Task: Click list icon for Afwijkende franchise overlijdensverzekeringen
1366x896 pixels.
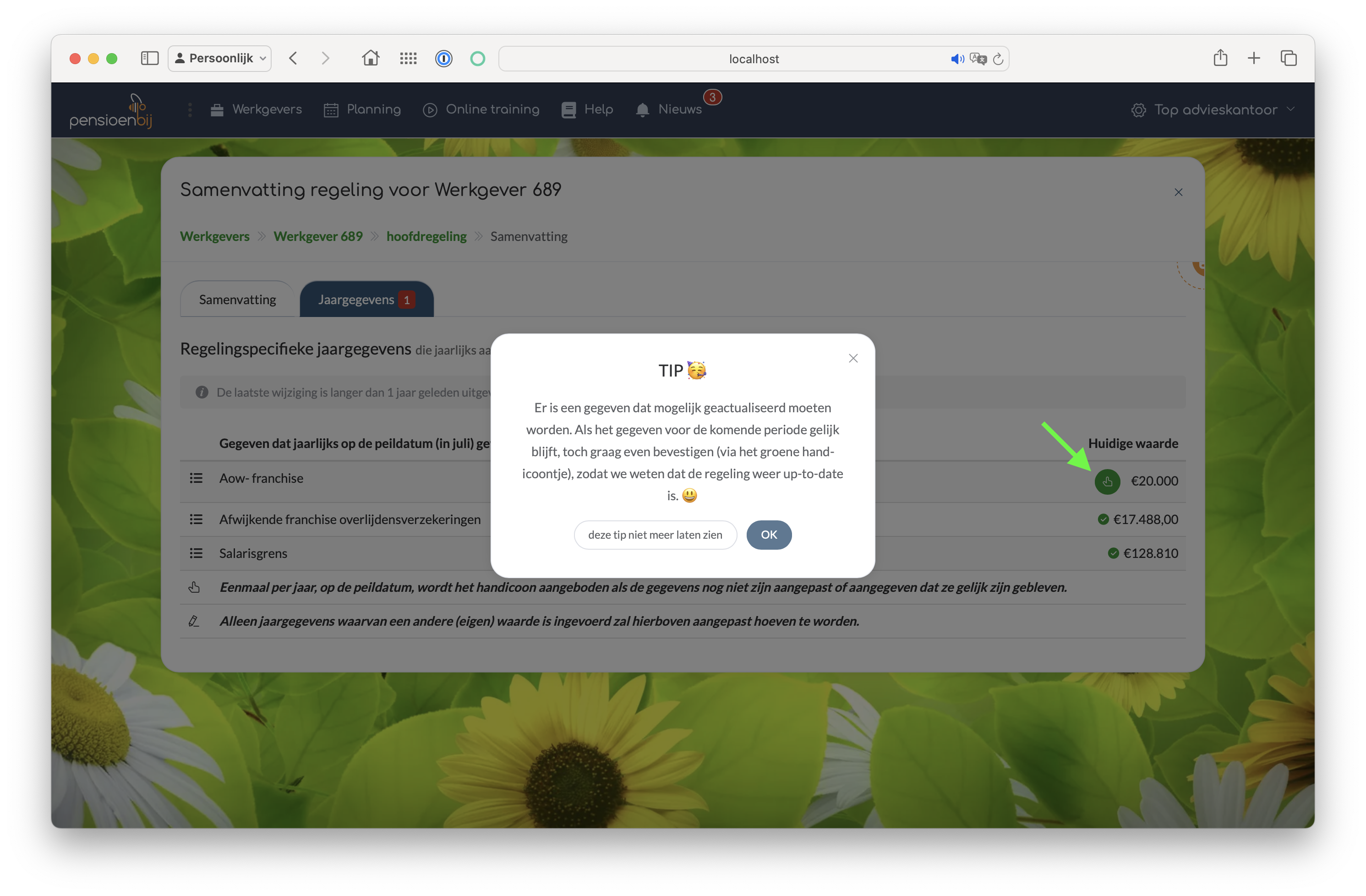Action: pyautogui.click(x=196, y=519)
